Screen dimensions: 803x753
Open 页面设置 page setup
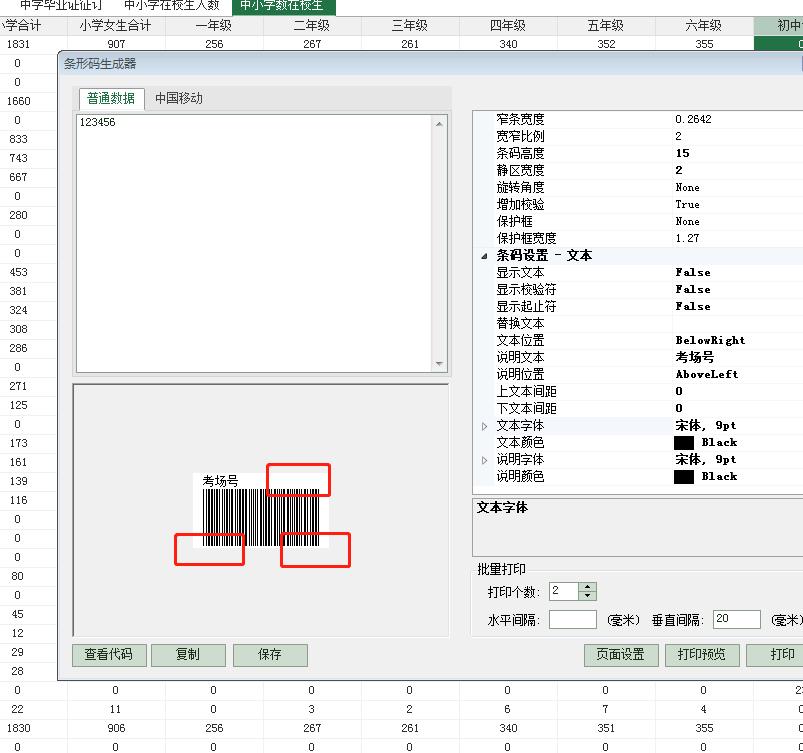click(621, 655)
